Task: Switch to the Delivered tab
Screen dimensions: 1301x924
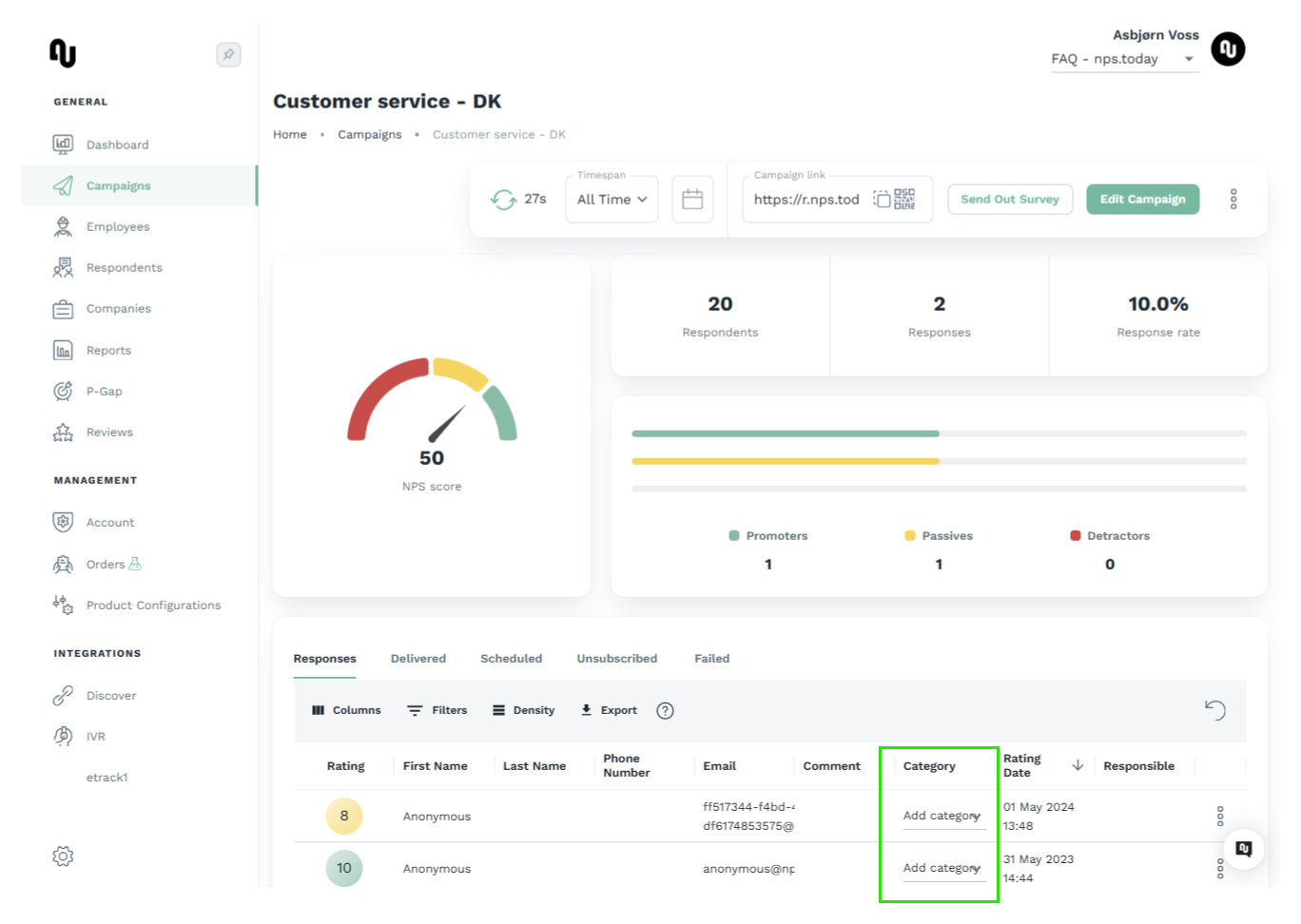Action: (418, 658)
